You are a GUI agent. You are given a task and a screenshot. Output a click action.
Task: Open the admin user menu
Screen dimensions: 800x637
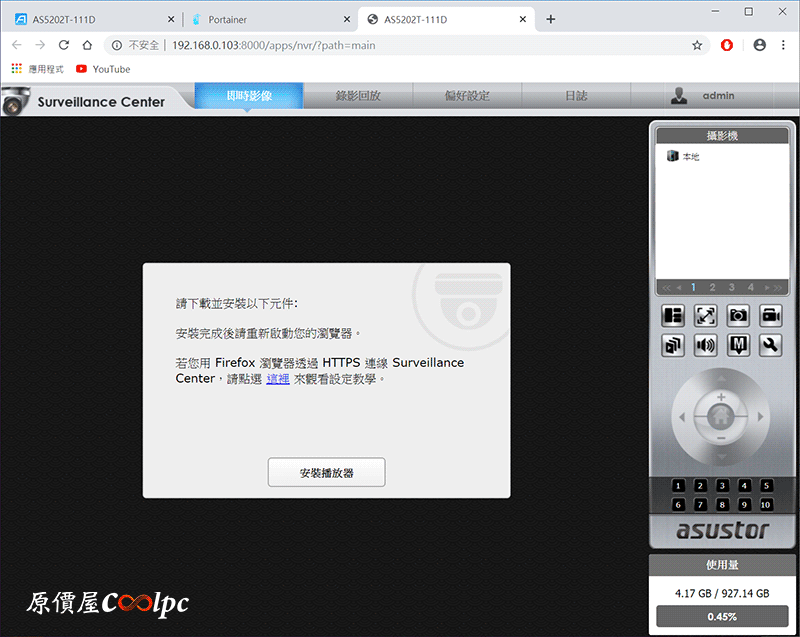717,96
